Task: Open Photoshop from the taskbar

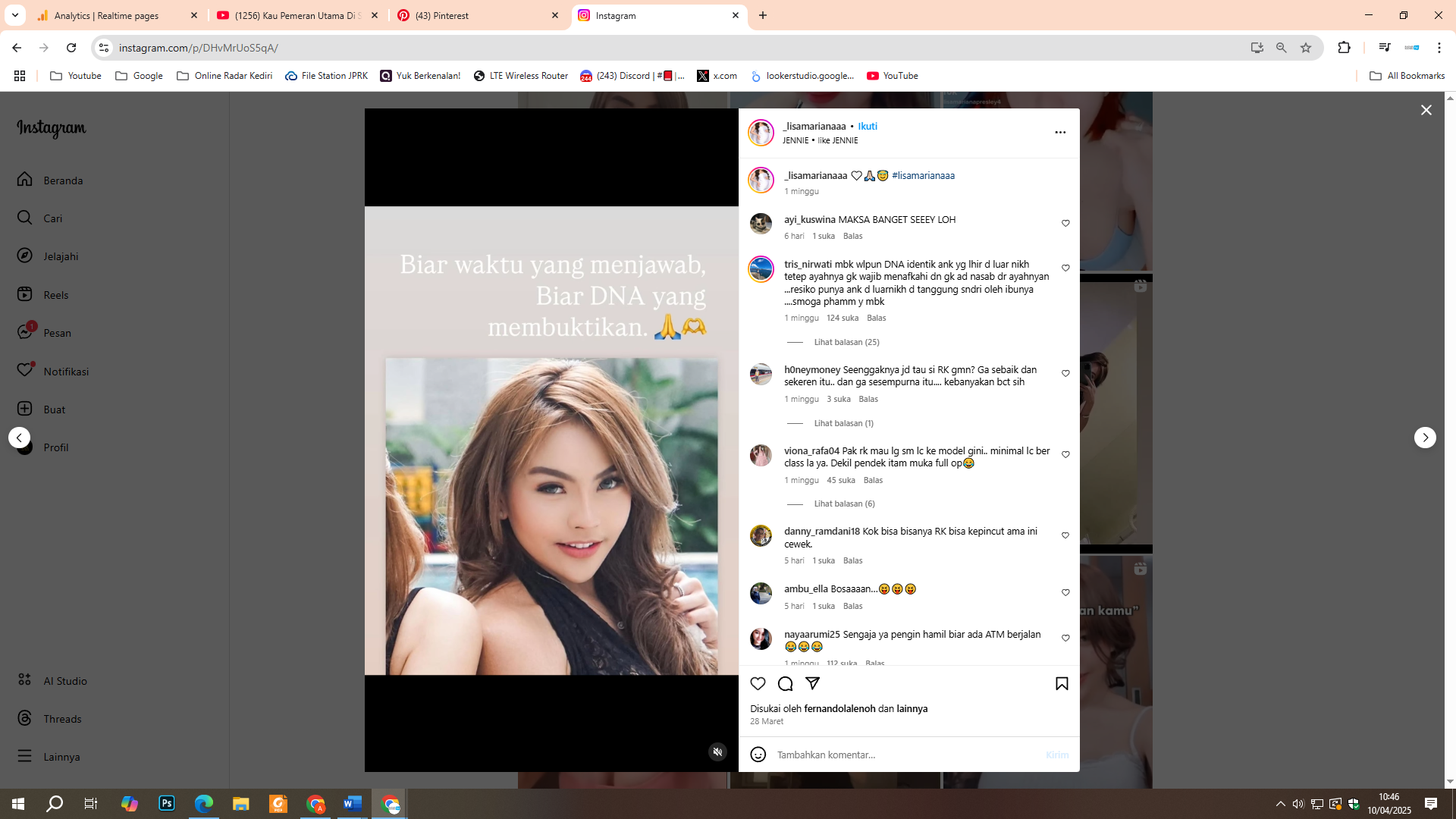Action: pyautogui.click(x=167, y=803)
